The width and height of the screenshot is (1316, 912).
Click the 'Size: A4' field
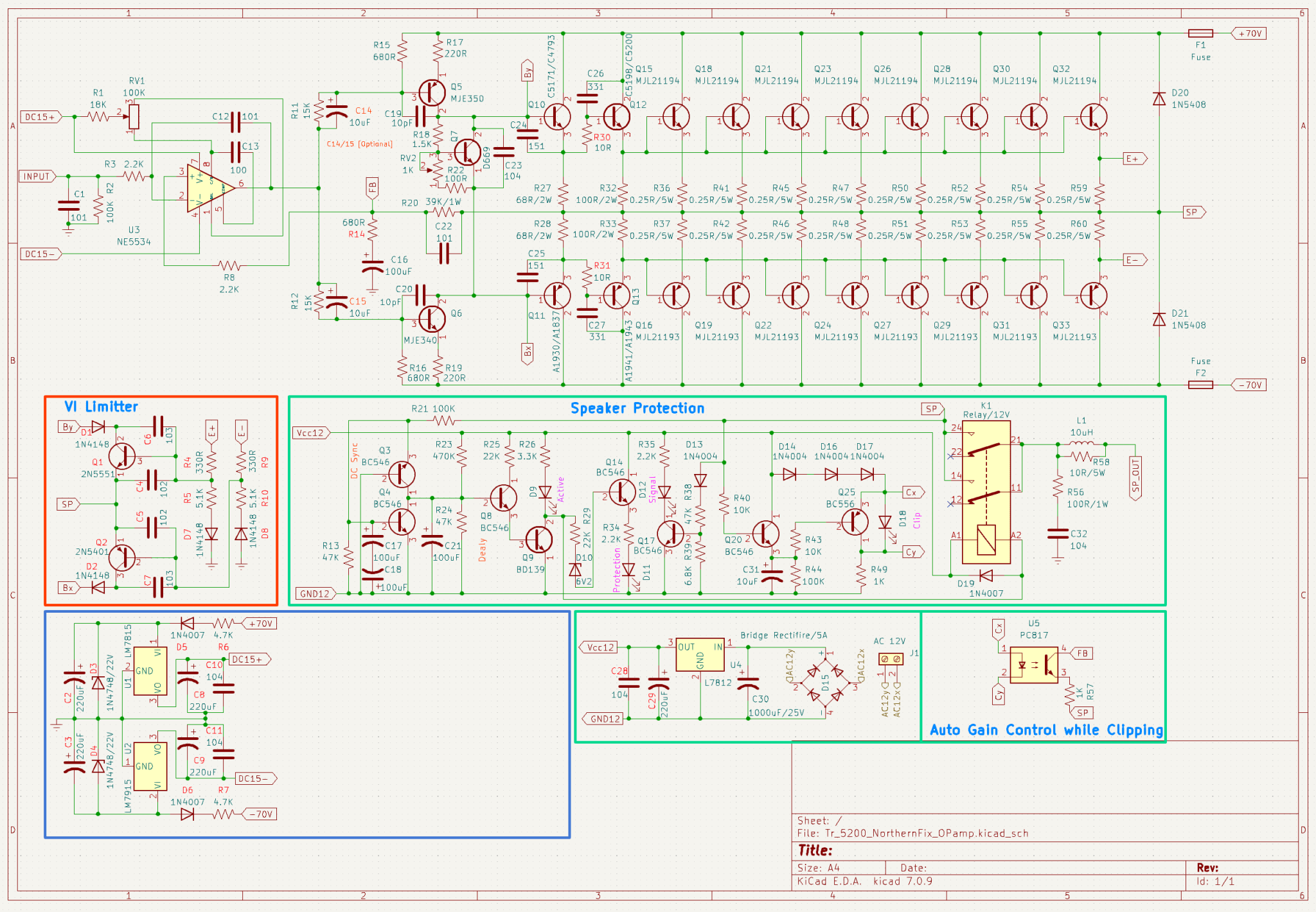(819, 868)
